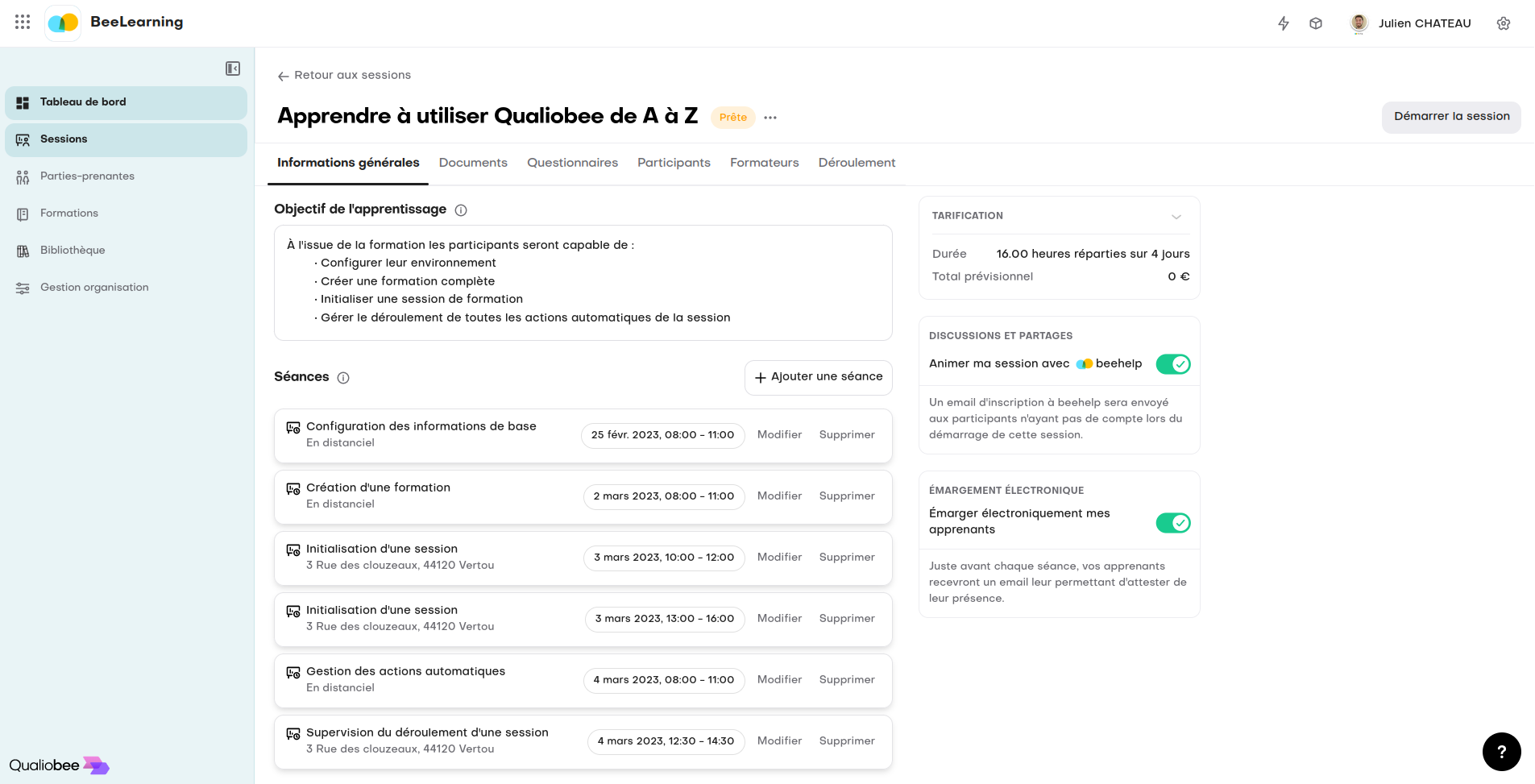Image resolution: width=1535 pixels, height=784 pixels.
Task: Modifier the Configuration des informations de base séance
Action: (x=779, y=435)
